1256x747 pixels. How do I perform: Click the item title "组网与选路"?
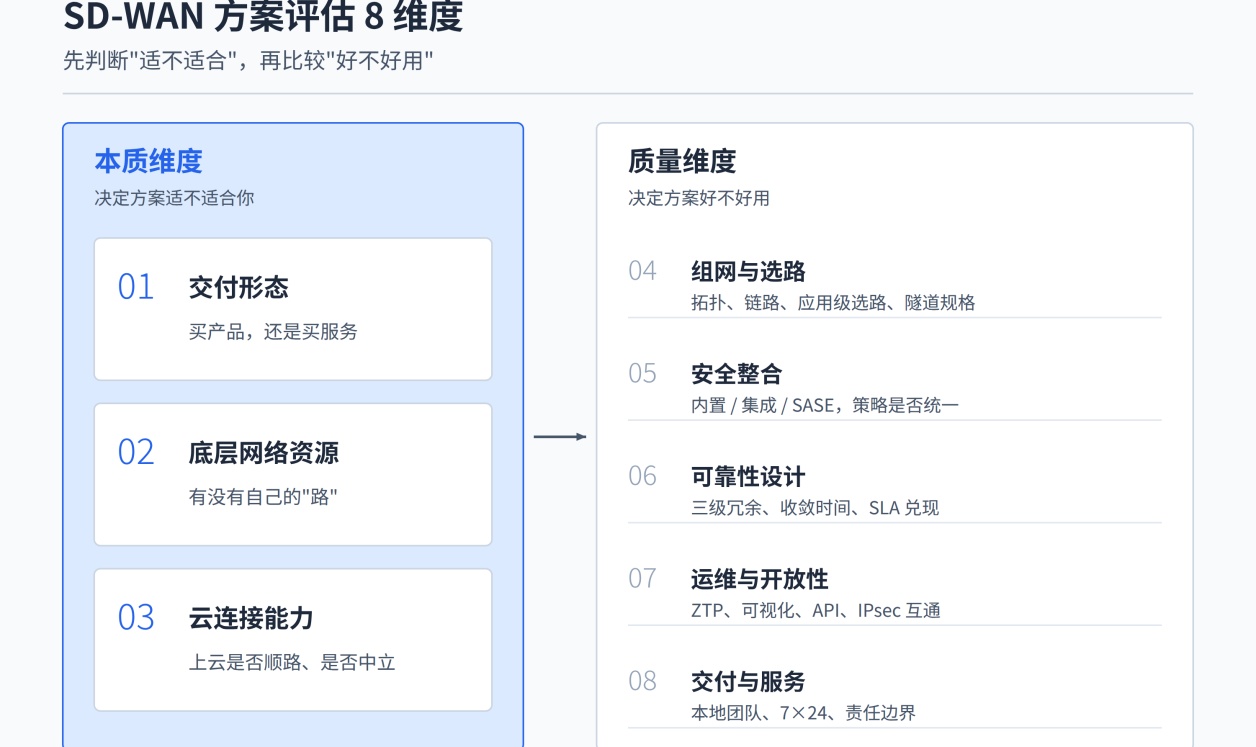[748, 271]
